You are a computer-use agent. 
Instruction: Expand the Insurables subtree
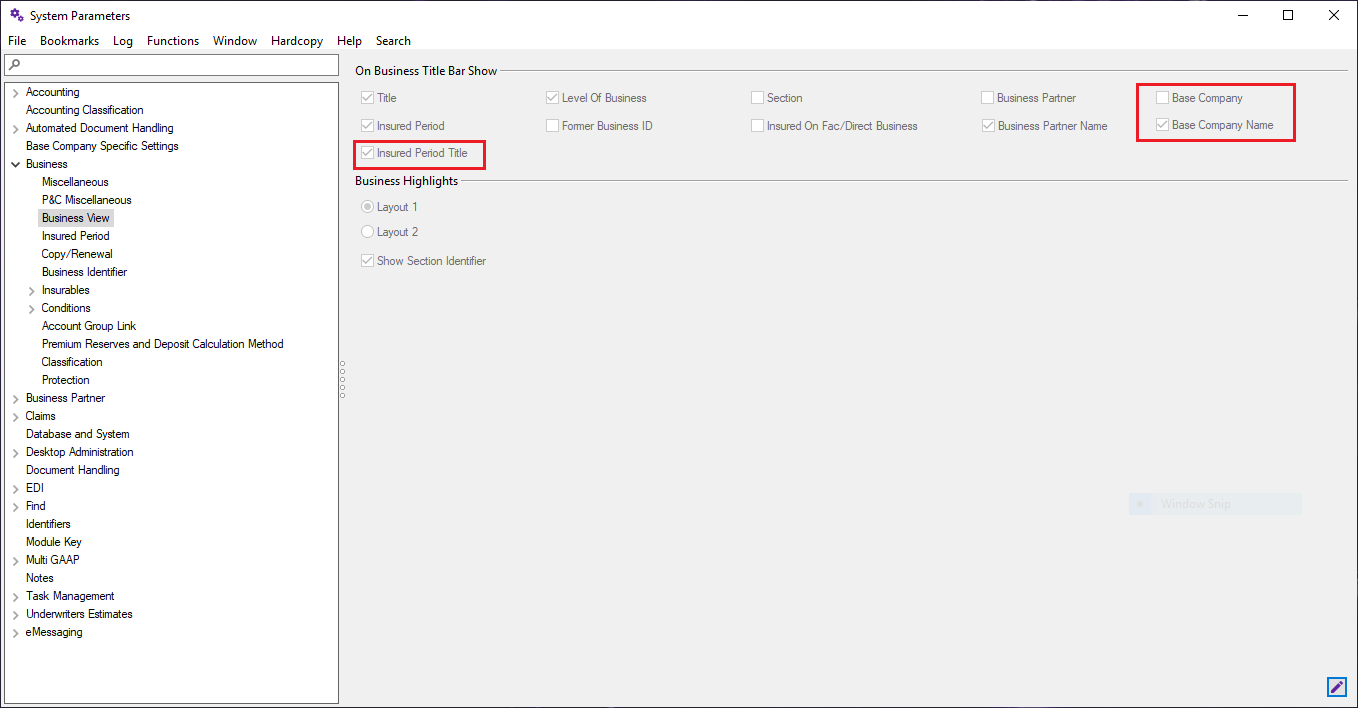tap(31, 291)
